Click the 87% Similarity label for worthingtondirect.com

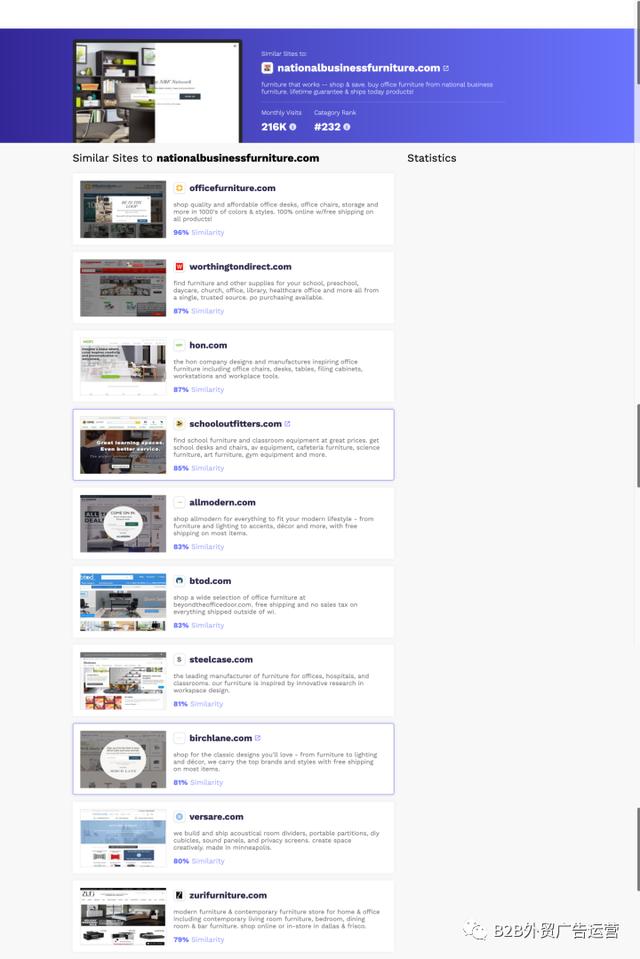(x=199, y=311)
